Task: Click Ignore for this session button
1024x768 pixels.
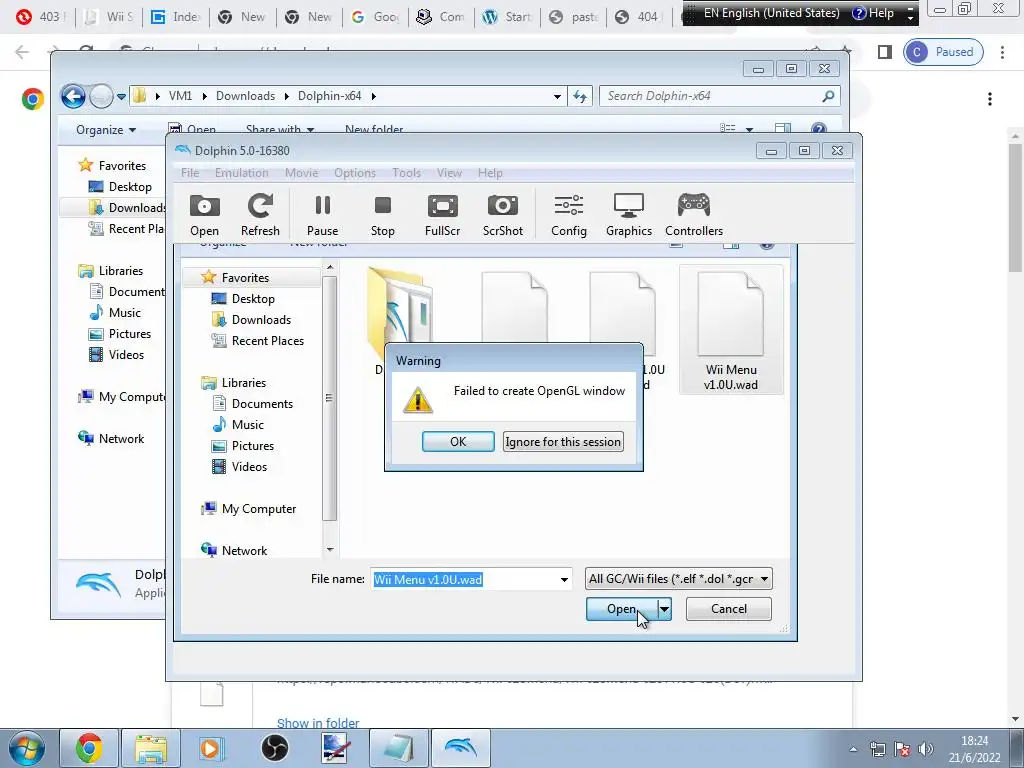Action: tap(563, 441)
